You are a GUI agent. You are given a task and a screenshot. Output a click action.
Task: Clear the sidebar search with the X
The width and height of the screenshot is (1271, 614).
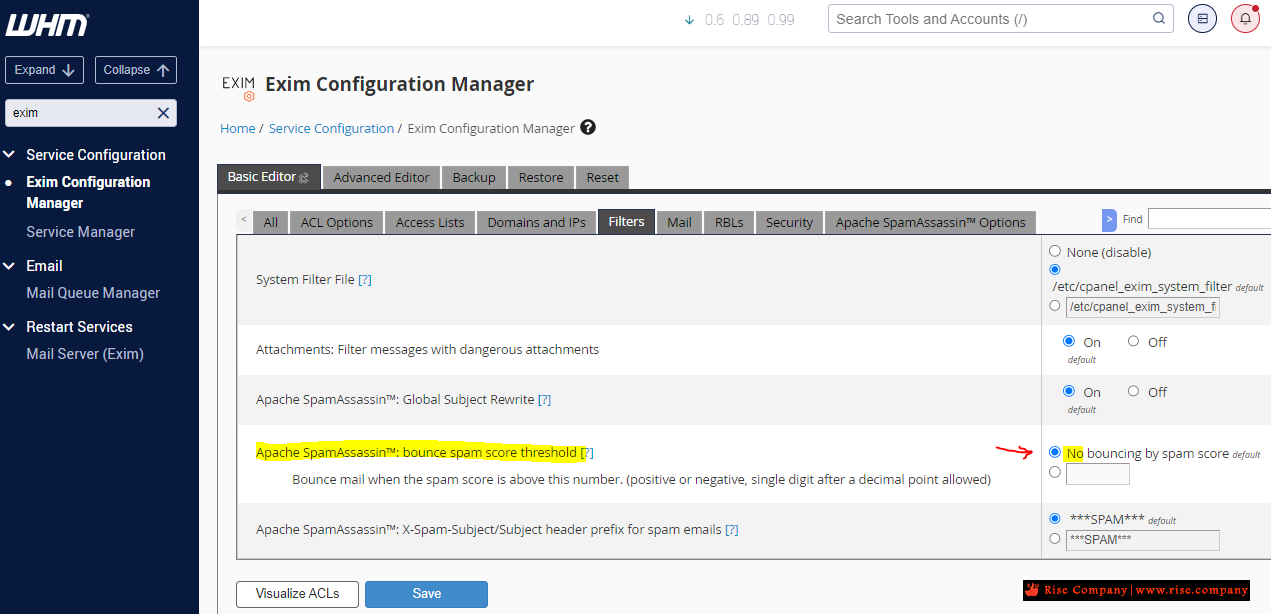(163, 113)
